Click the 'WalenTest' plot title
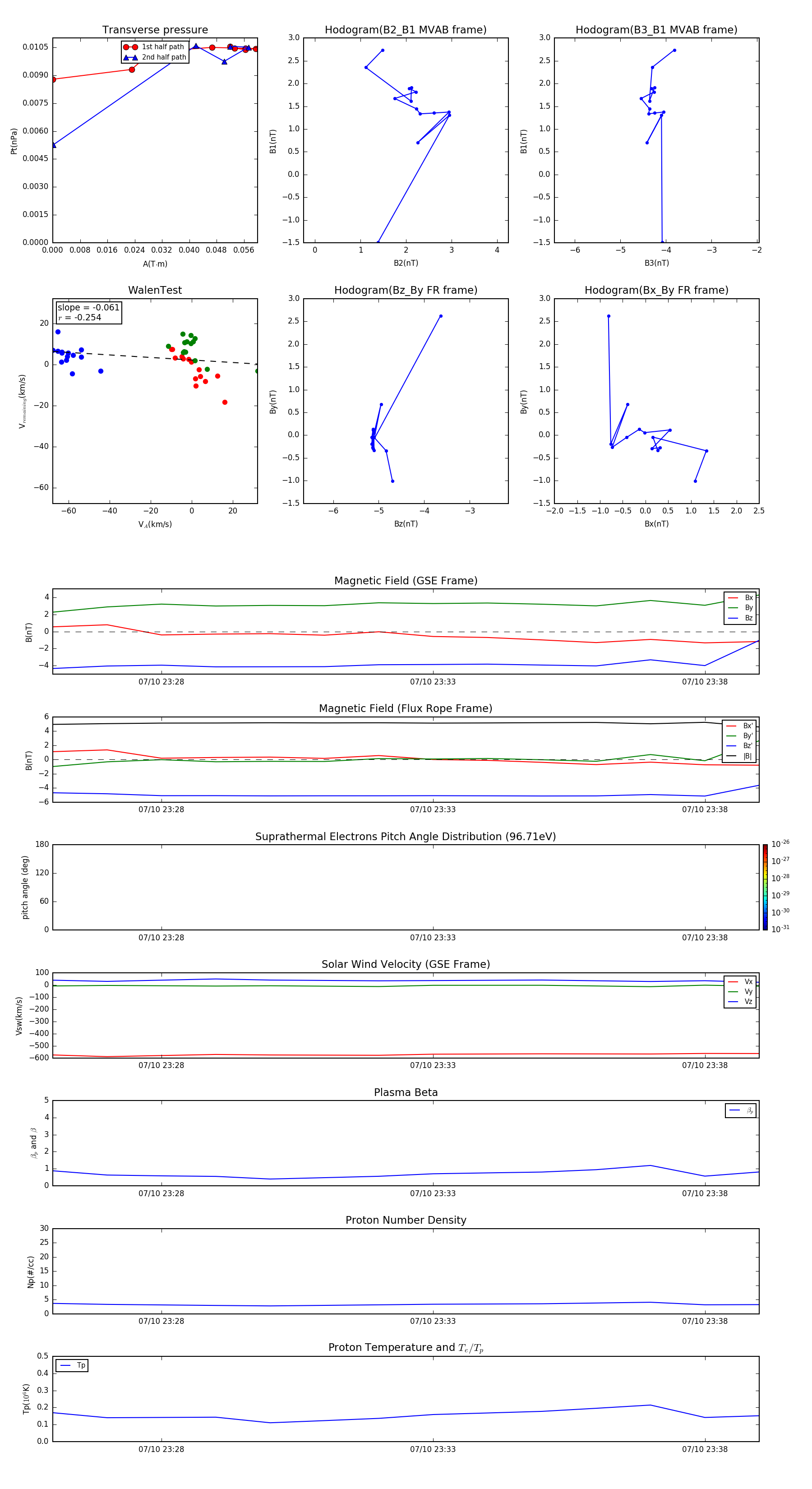Screen dimensions: 812x1489 155,290
